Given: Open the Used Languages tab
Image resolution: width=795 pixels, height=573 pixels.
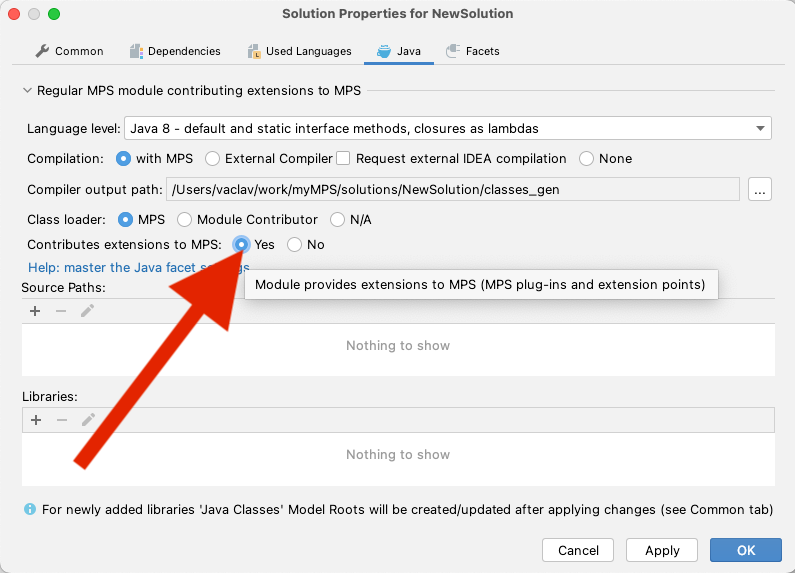Looking at the screenshot, I should [x=300, y=51].
